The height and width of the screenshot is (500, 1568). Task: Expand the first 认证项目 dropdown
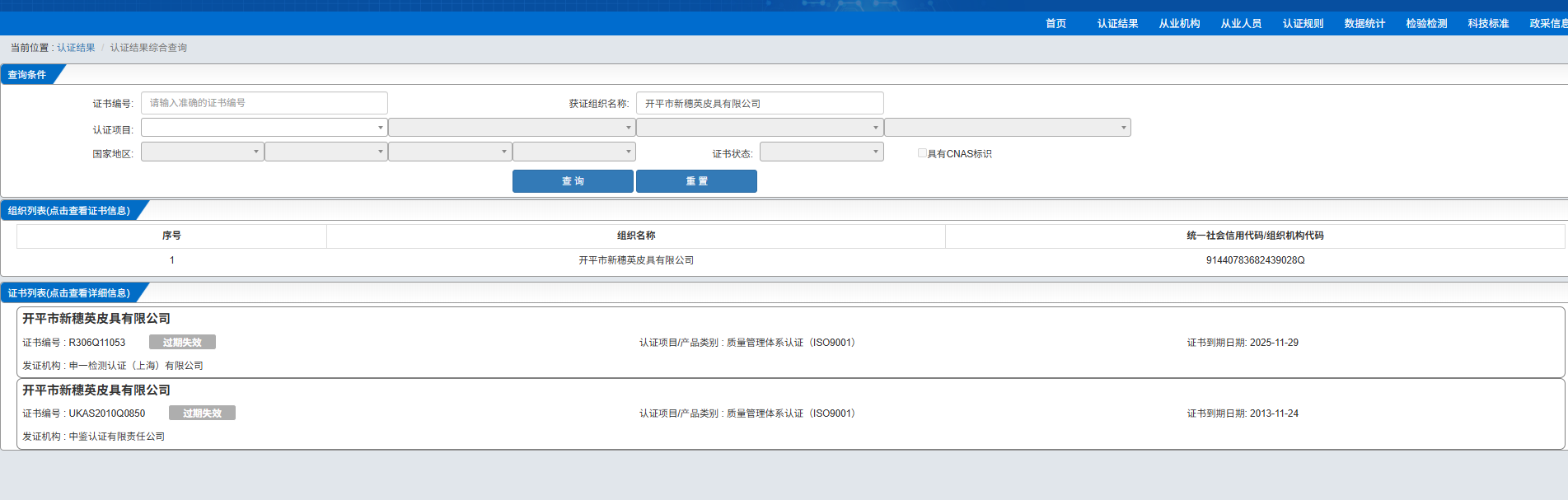click(264, 128)
